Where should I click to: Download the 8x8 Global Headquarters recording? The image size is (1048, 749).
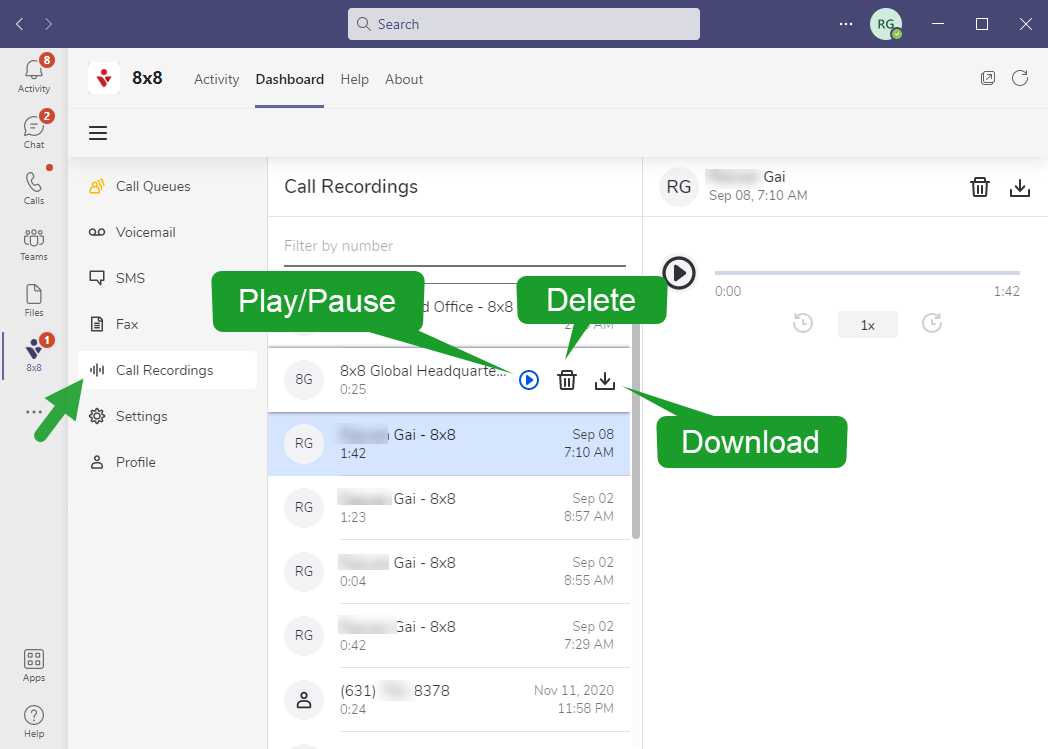click(605, 380)
